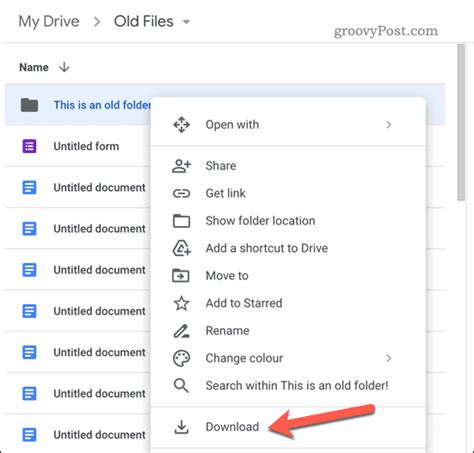
Task: Select the last 'Untitled document' name at bottom
Action: 99,435
